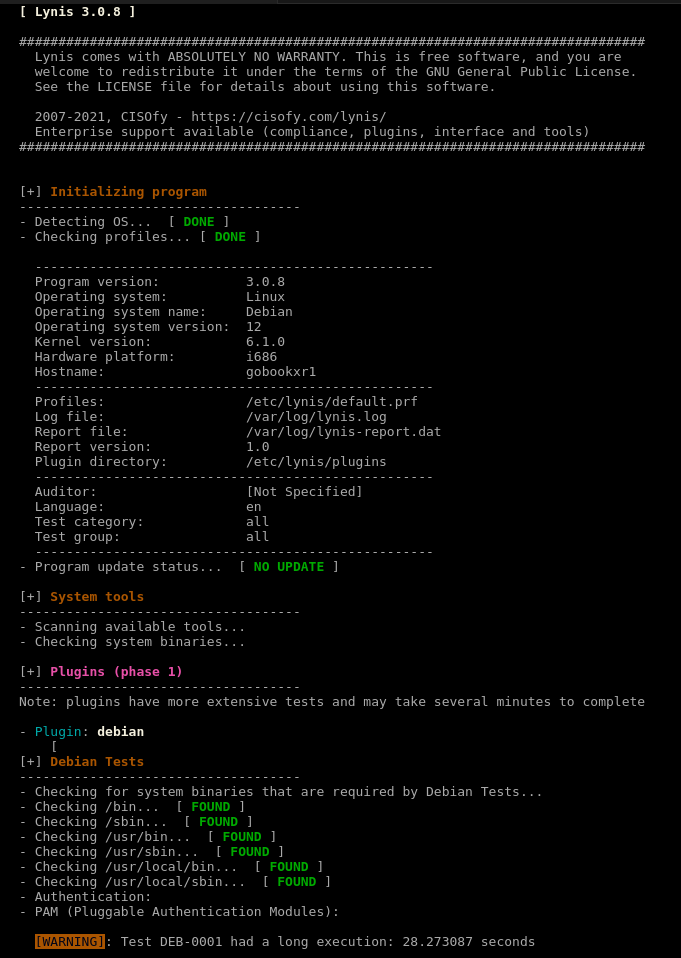Click the 28.273087 seconds execution time

click(468, 942)
